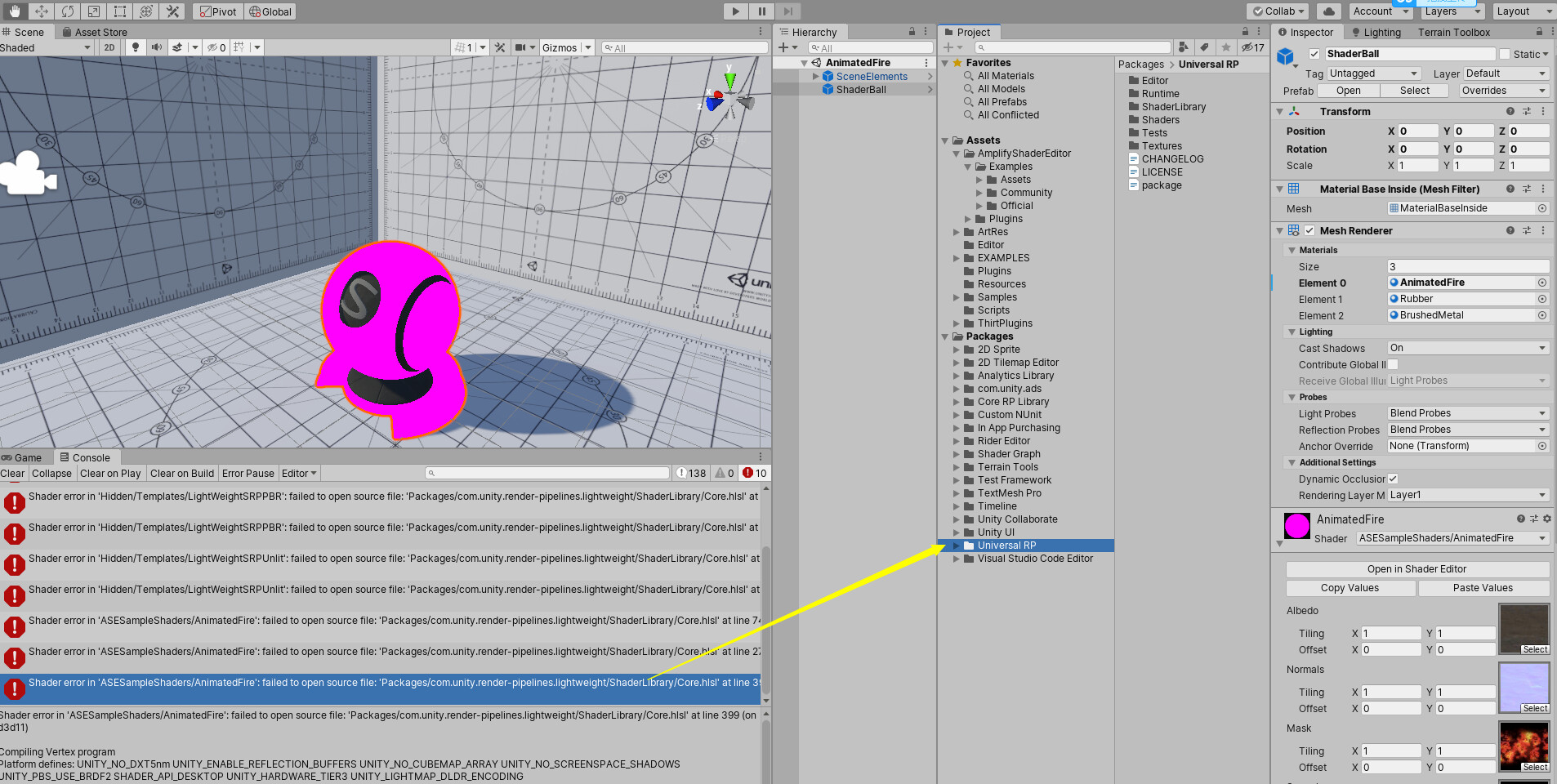Expand the Shader Graph package folder
Image resolution: width=1557 pixels, height=784 pixels.
[957, 453]
